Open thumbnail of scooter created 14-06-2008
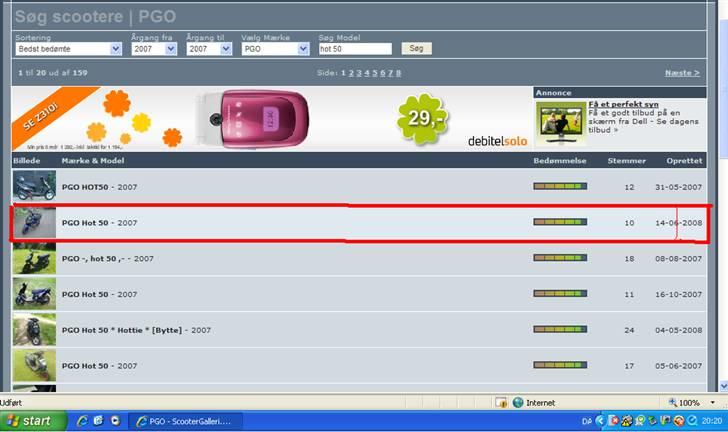Screen dimensions: 728x432 (x=34, y=222)
